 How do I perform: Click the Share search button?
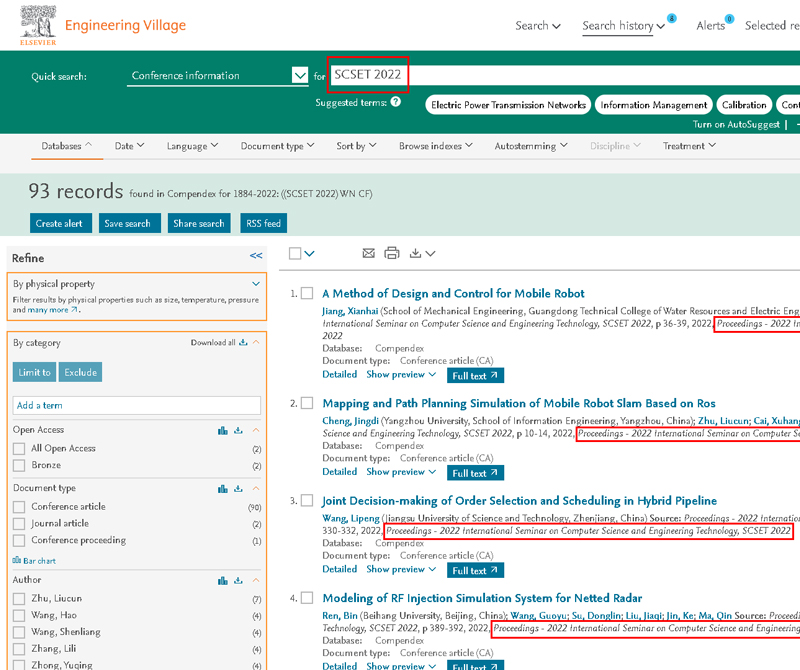pyautogui.click(x=199, y=223)
